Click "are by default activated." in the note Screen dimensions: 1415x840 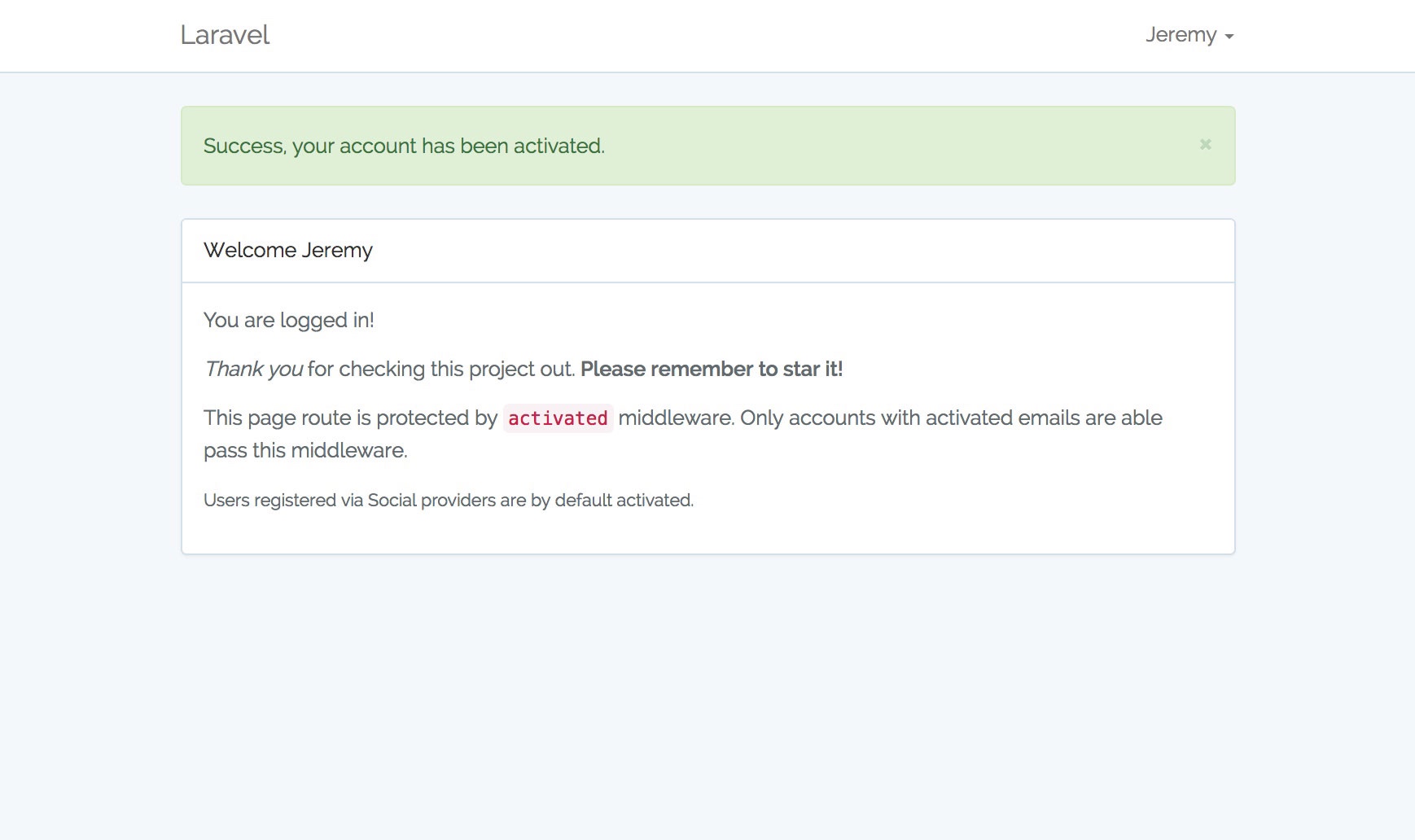click(597, 500)
